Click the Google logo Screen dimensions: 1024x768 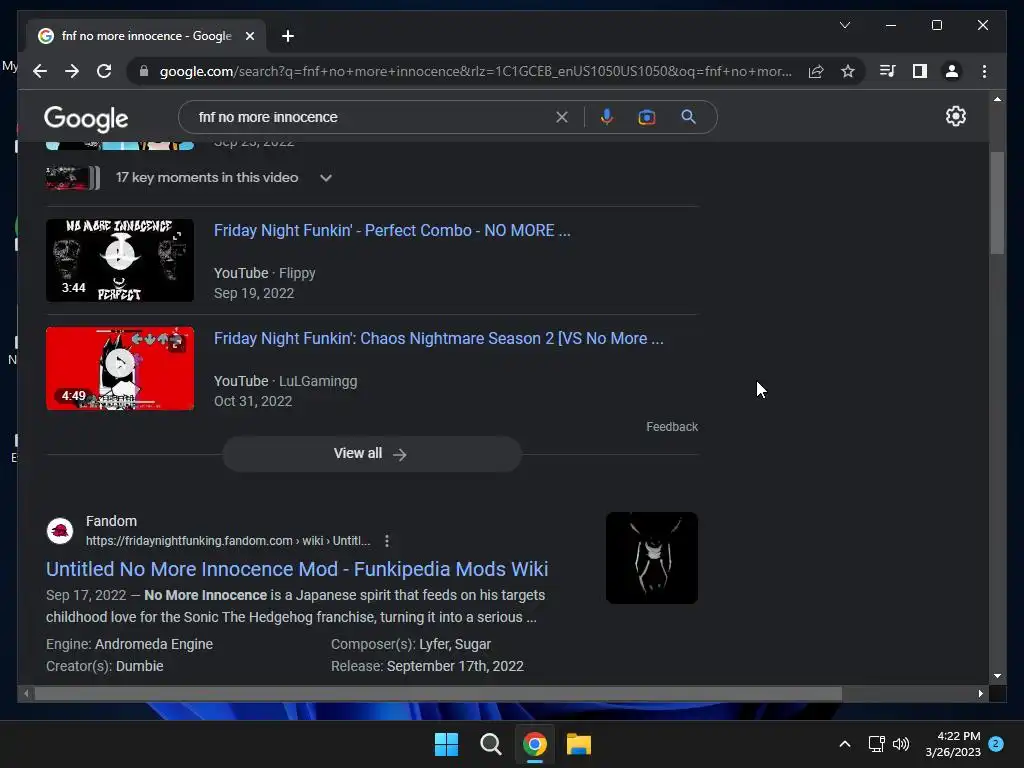pos(86,119)
